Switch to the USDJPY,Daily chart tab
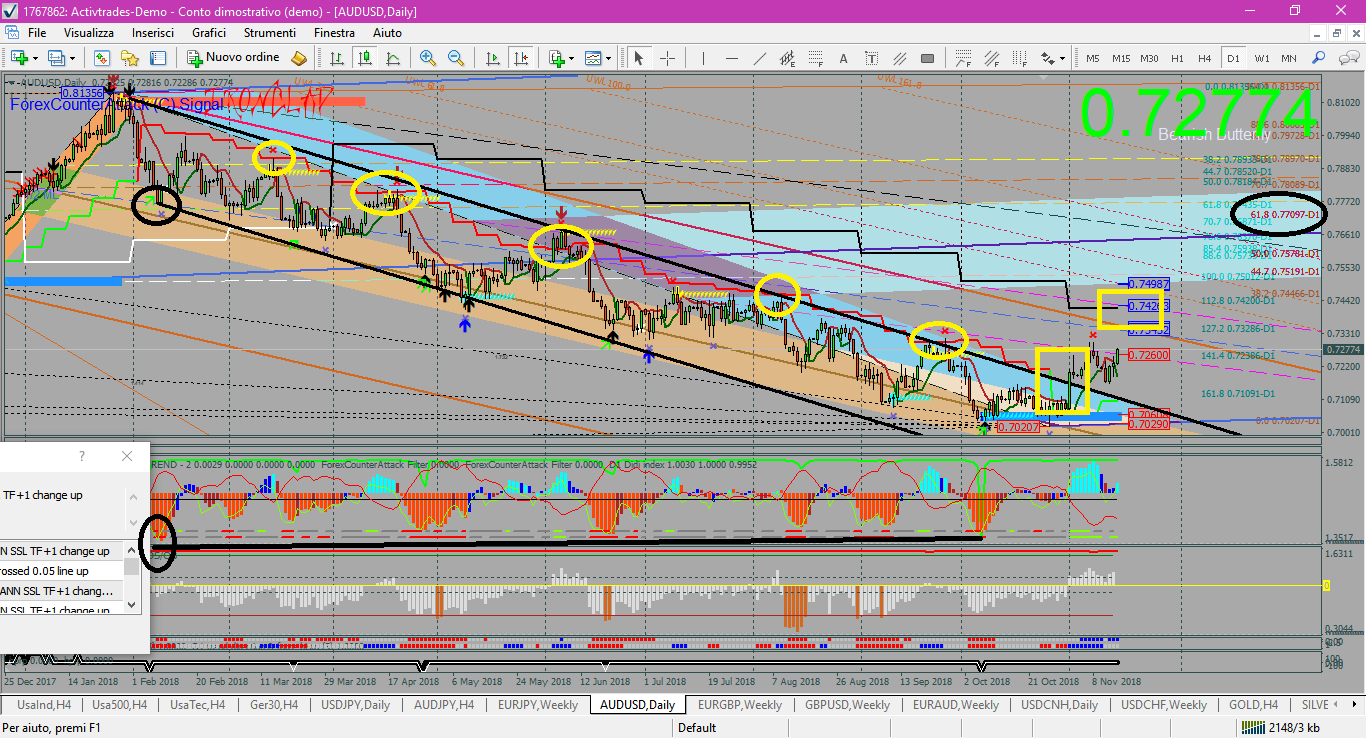This screenshot has width=1366, height=738. pyautogui.click(x=356, y=705)
